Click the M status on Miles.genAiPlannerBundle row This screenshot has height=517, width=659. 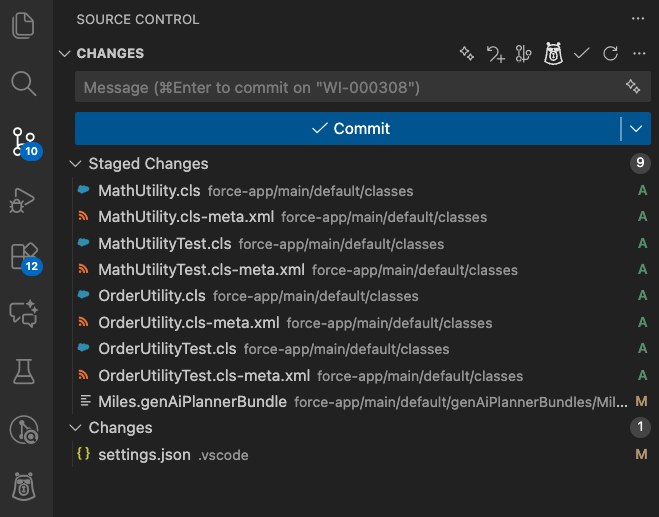point(641,401)
